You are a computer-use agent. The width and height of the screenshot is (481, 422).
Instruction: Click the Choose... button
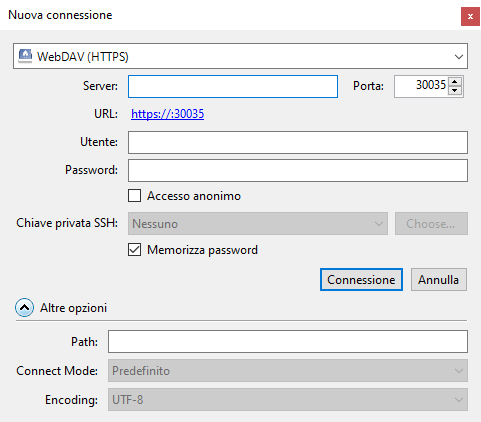pyautogui.click(x=431, y=223)
